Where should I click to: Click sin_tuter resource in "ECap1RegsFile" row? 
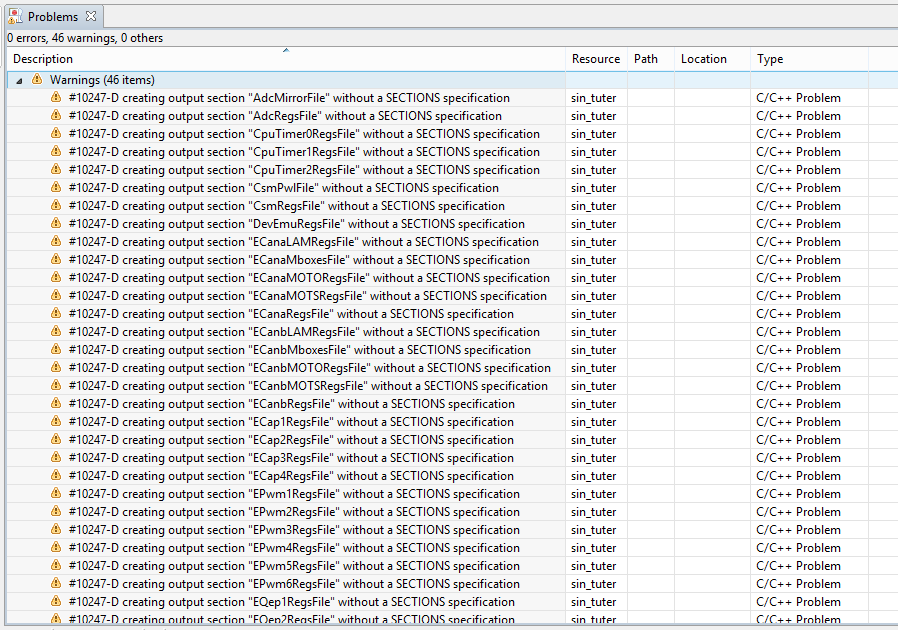point(593,422)
